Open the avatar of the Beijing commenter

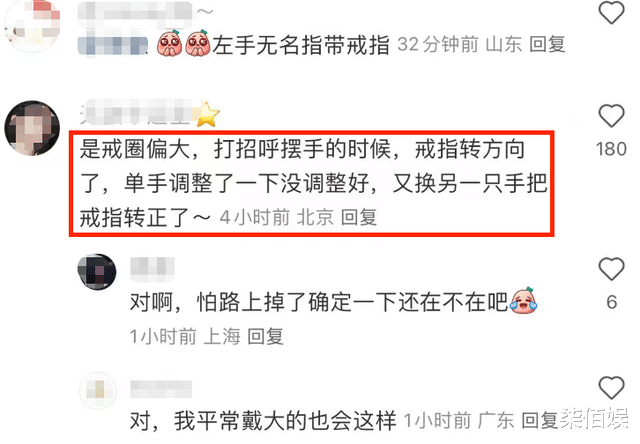click(32, 128)
